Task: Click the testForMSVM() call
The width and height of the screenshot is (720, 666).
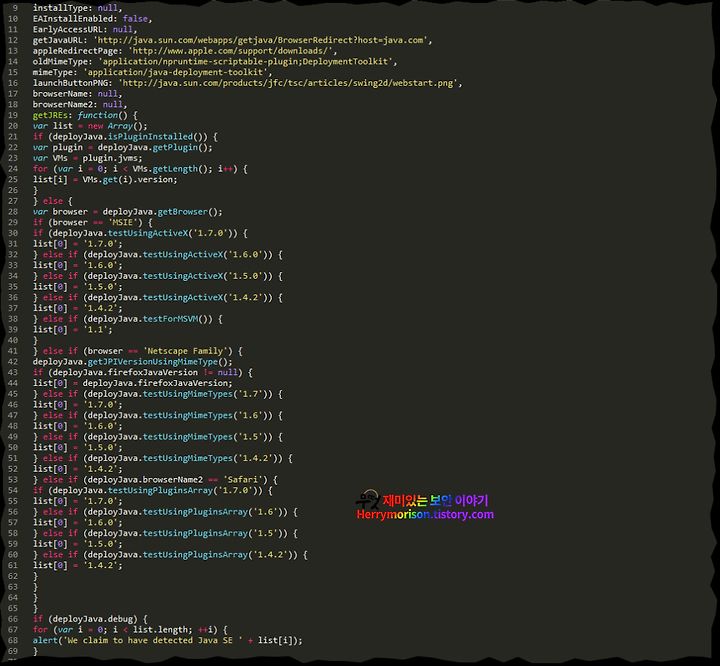Action: (178, 319)
